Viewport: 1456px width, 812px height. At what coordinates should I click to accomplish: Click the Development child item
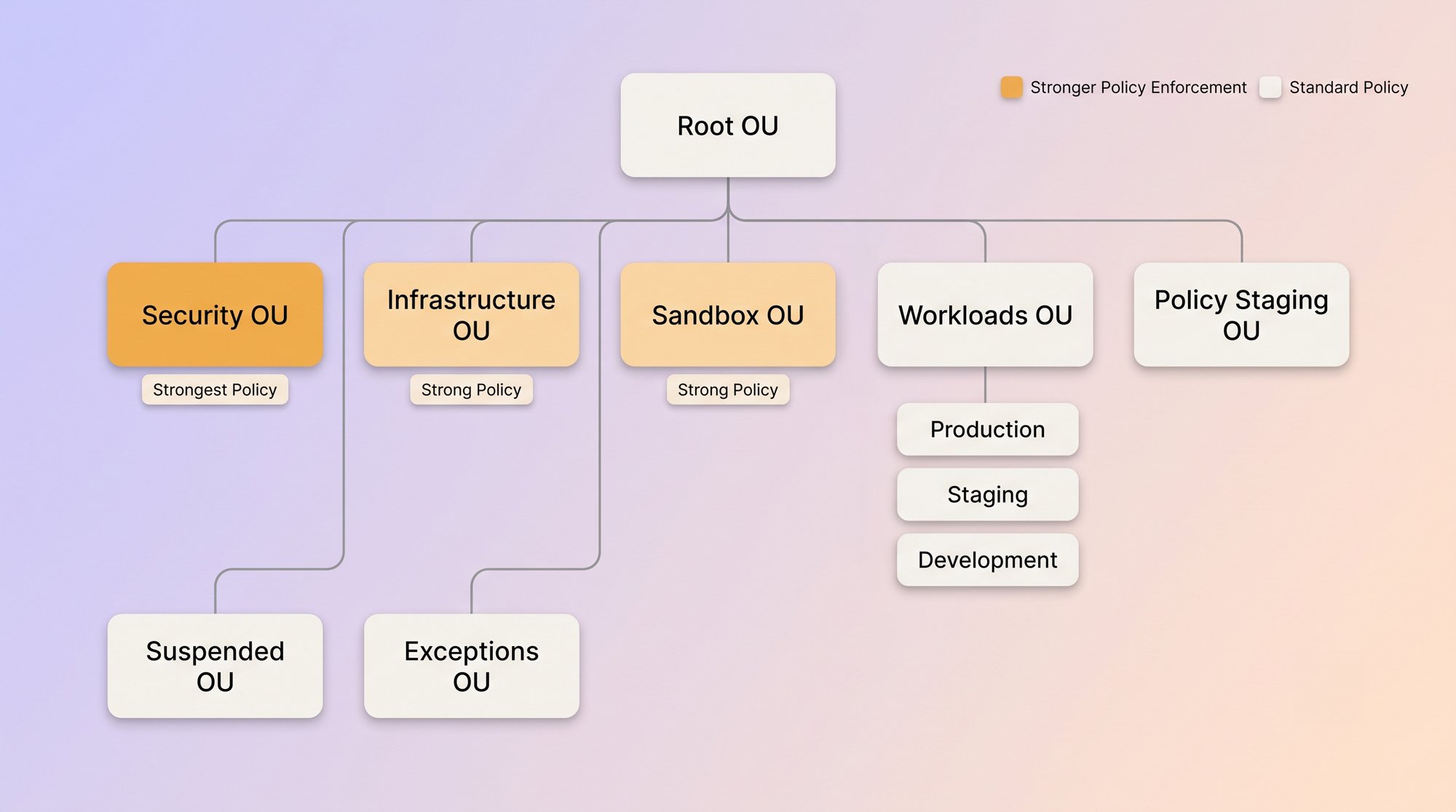tap(987, 560)
